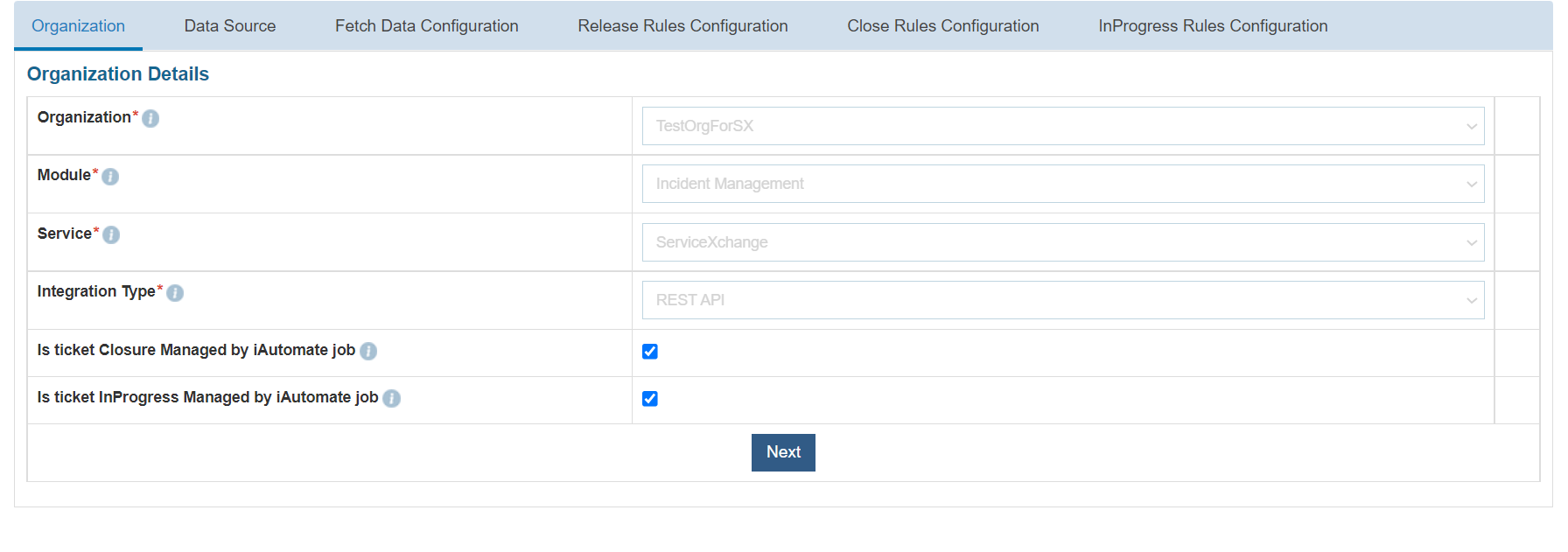Select the Close Rules Configuration tab
This screenshot has width=1568, height=552.
pos(943,26)
